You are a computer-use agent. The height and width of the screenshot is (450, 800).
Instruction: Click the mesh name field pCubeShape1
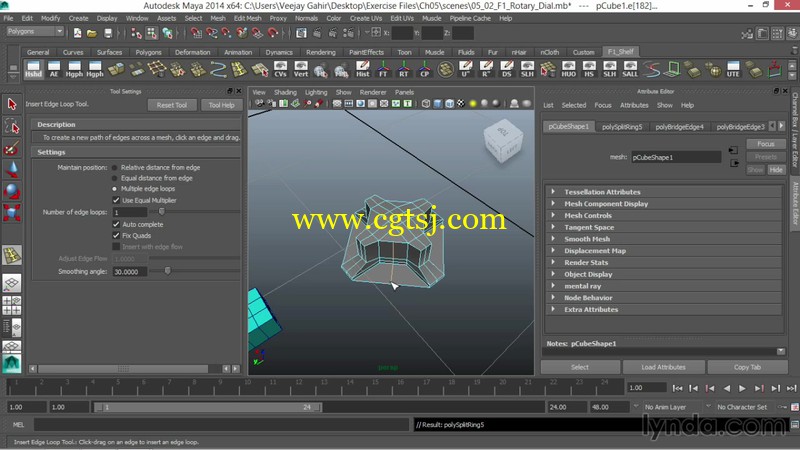pos(676,157)
